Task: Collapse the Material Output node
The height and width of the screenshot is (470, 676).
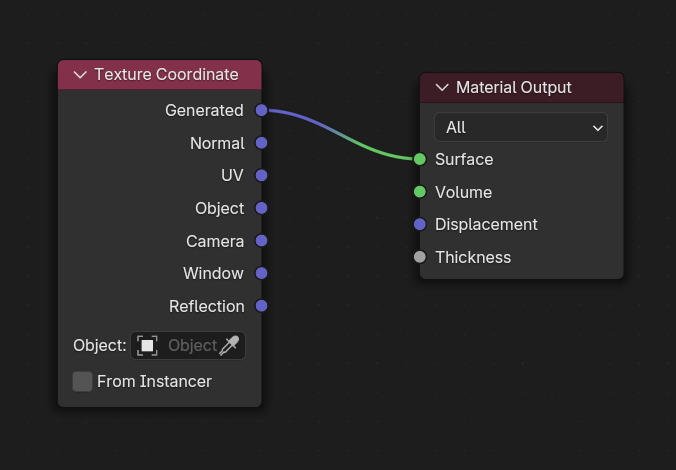Action: pos(442,88)
